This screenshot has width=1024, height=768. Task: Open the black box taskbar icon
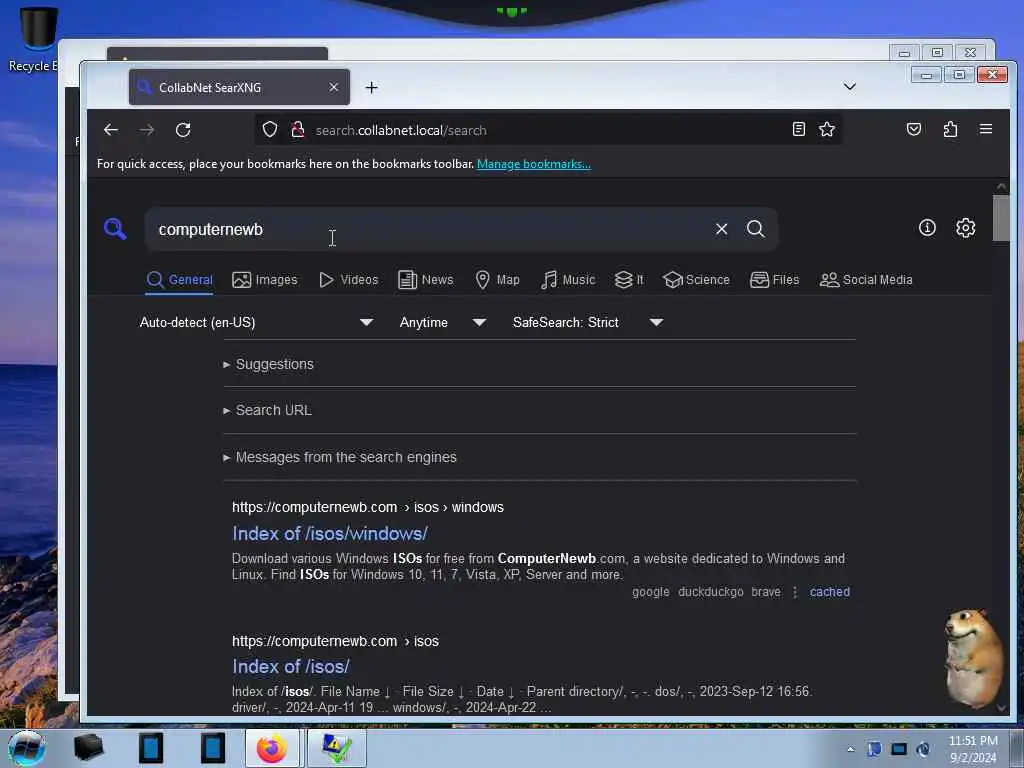pyautogui.click(x=88, y=748)
